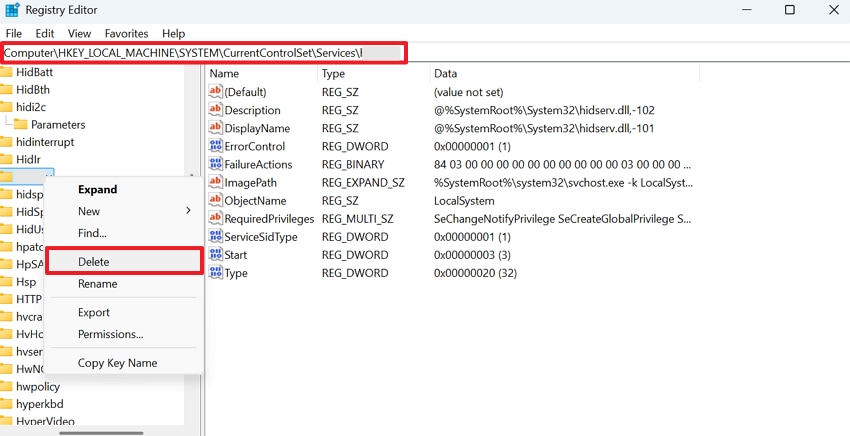The height and width of the screenshot is (436, 850).
Task: Choose Delete from the context menu
Action: click(124, 261)
